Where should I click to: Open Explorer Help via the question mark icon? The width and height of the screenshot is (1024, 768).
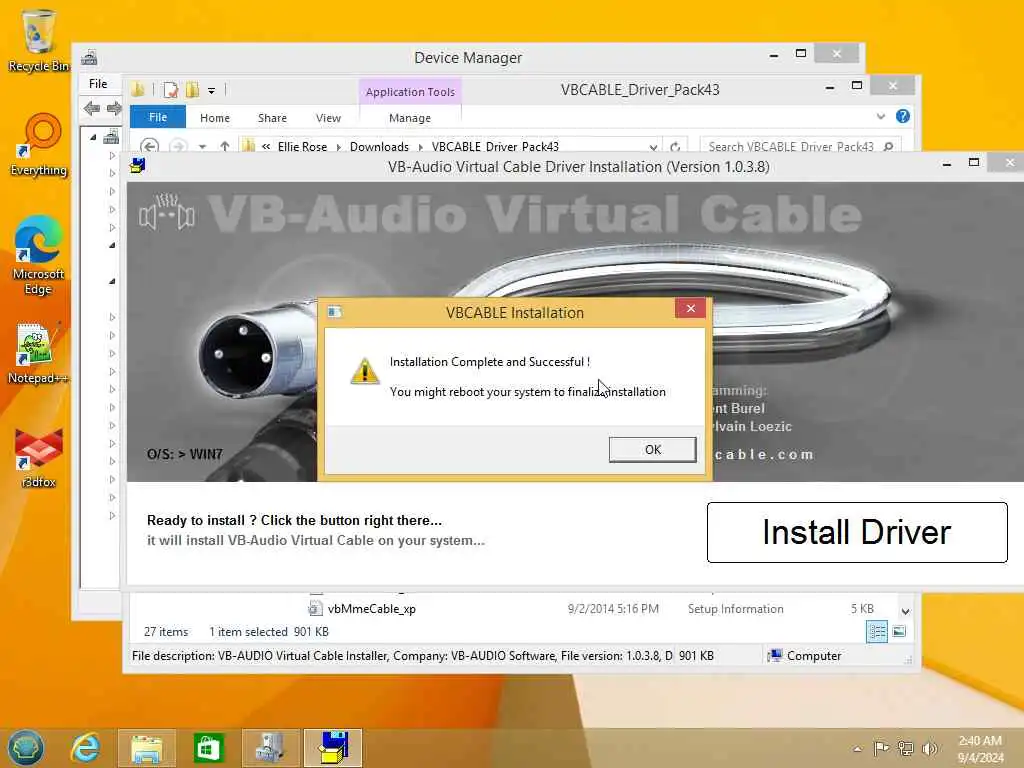click(903, 116)
